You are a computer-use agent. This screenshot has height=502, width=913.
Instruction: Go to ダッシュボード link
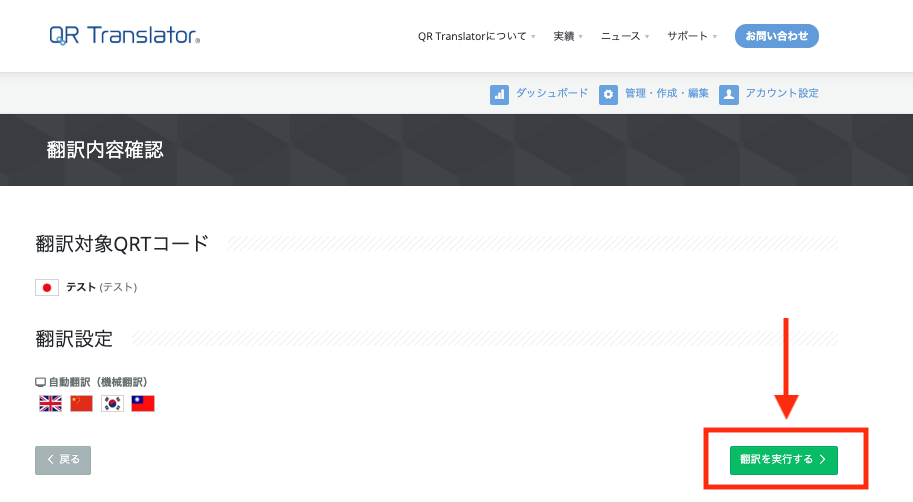(551, 93)
